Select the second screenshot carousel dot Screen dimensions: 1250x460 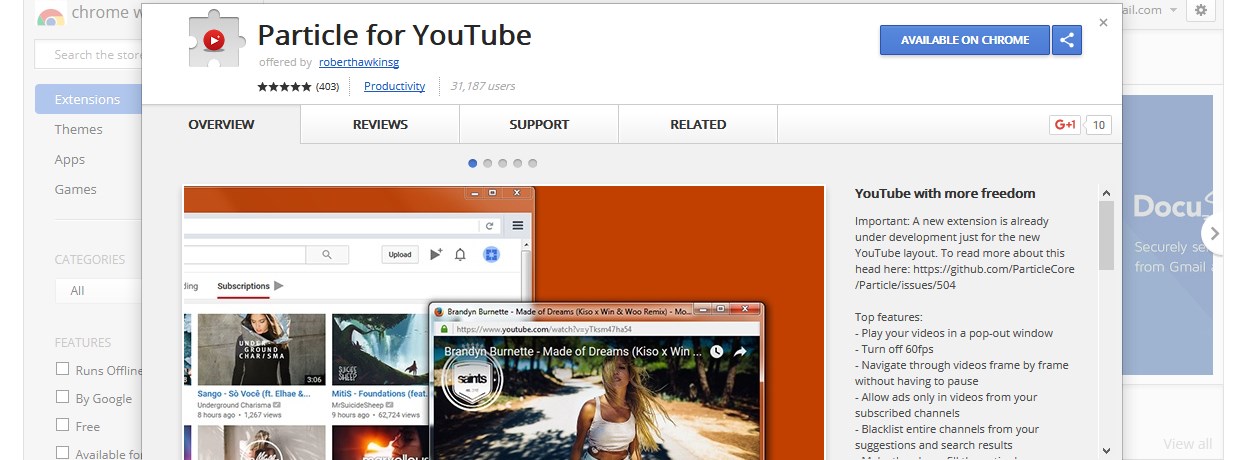(488, 163)
